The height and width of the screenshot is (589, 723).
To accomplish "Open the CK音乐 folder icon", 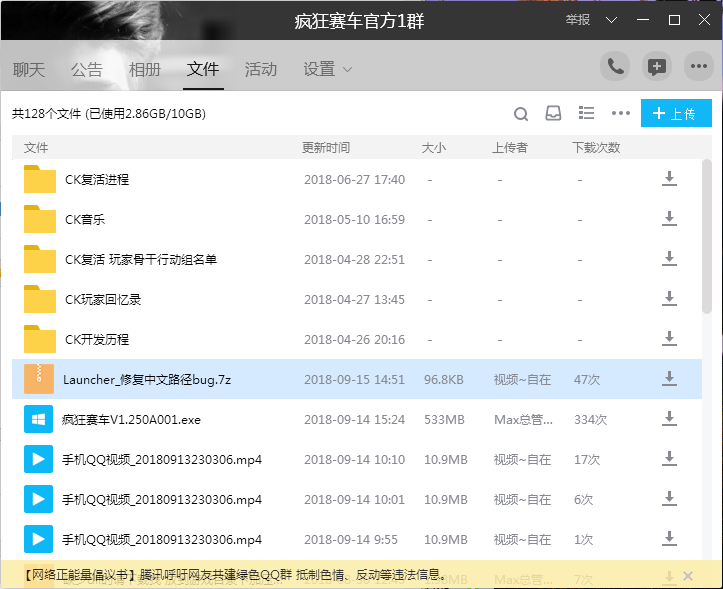I will click(x=40, y=219).
